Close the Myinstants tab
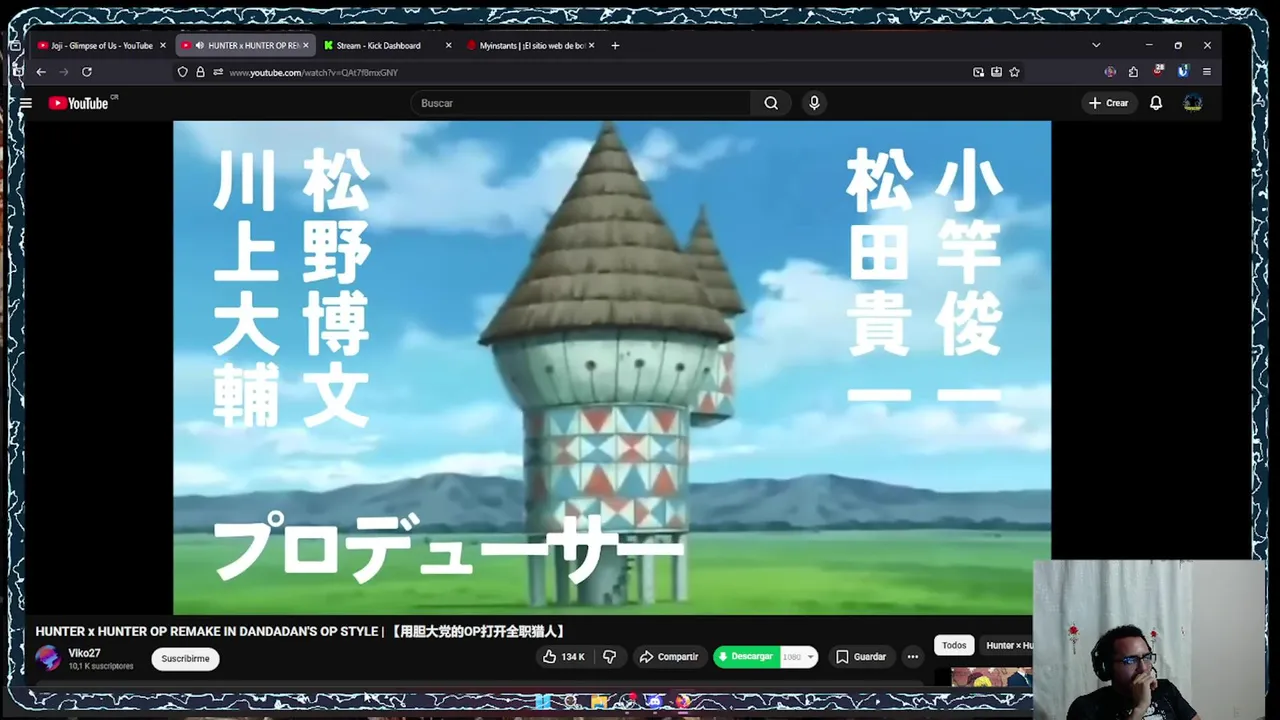Screen dimensions: 1280x720 coord(591,45)
